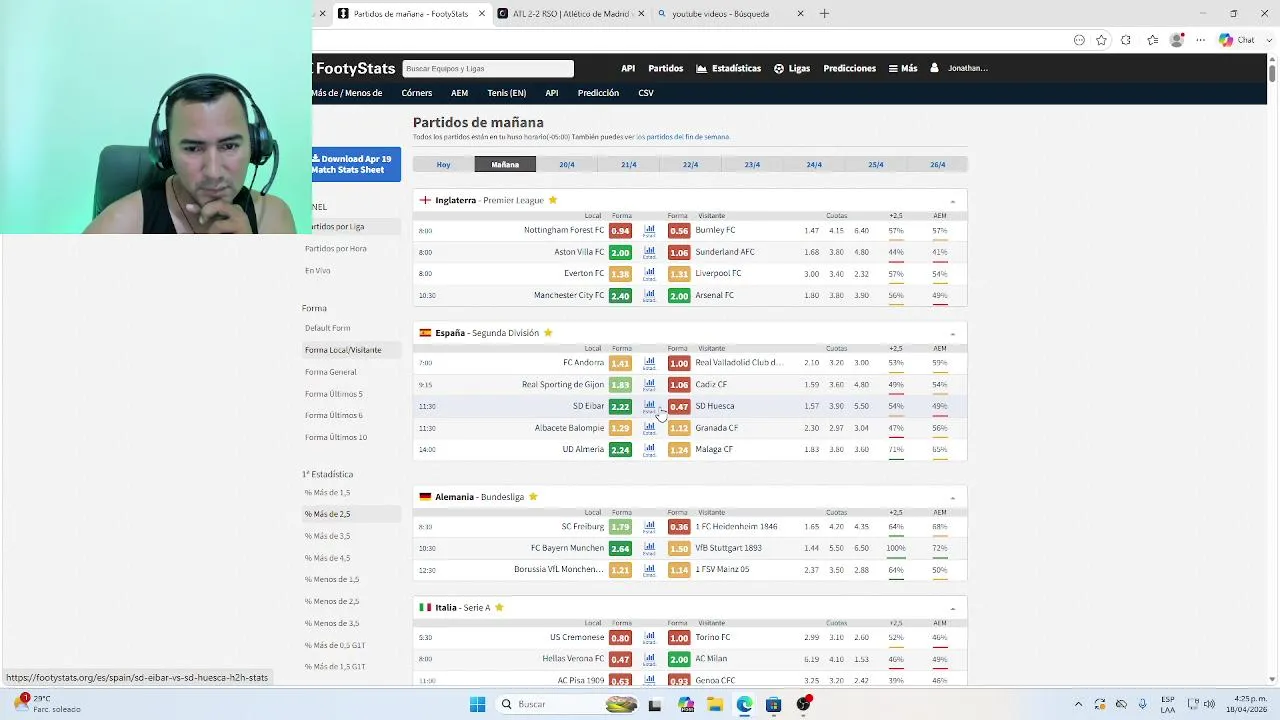This screenshot has height=720, width=1280.
Task: Switch to youtube videos Búsqueda tab
Action: coord(730,14)
